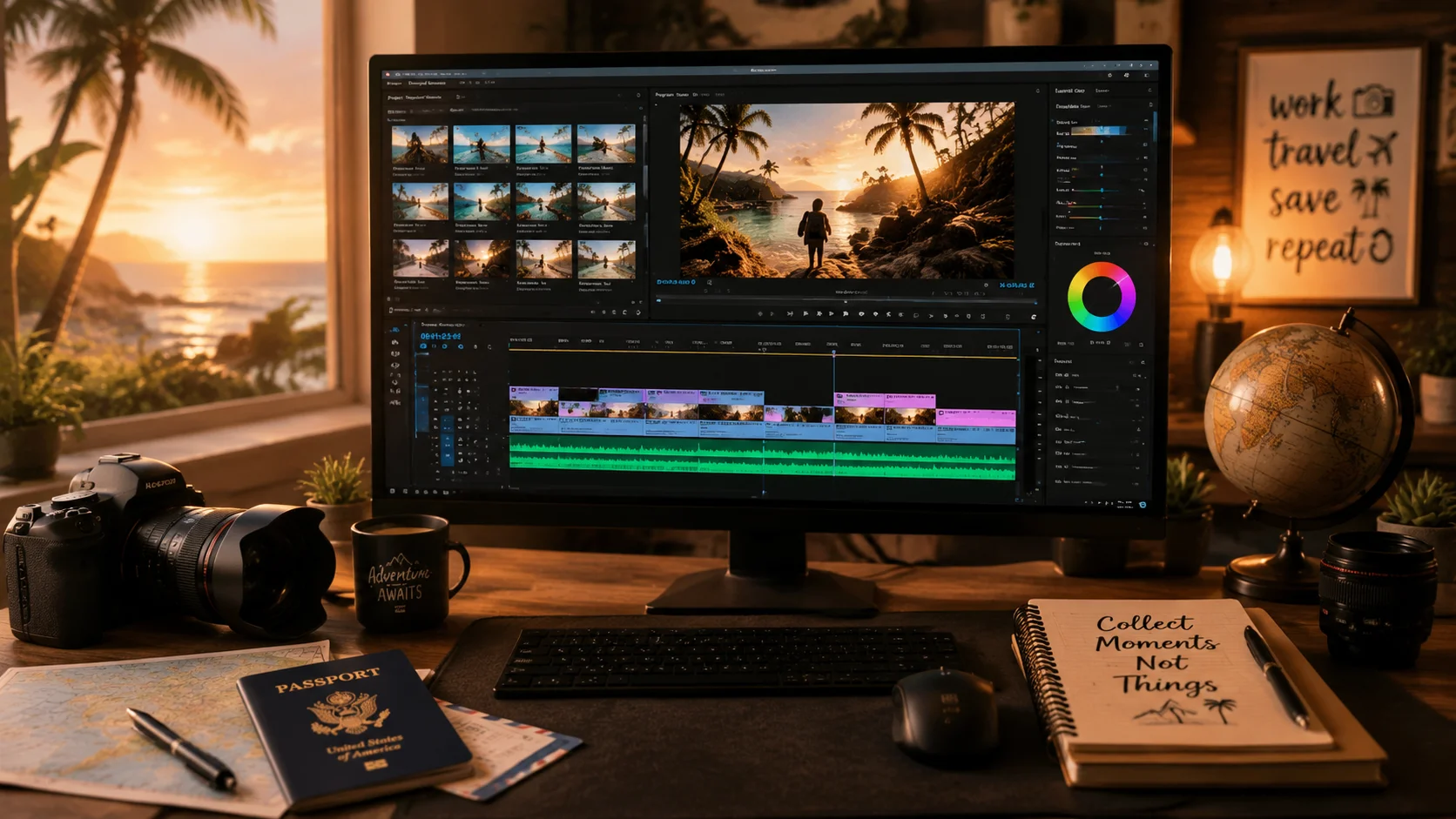This screenshot has height=819, width=1456.
Task: Start playback with the Program monitor play button
Action: 831,313
